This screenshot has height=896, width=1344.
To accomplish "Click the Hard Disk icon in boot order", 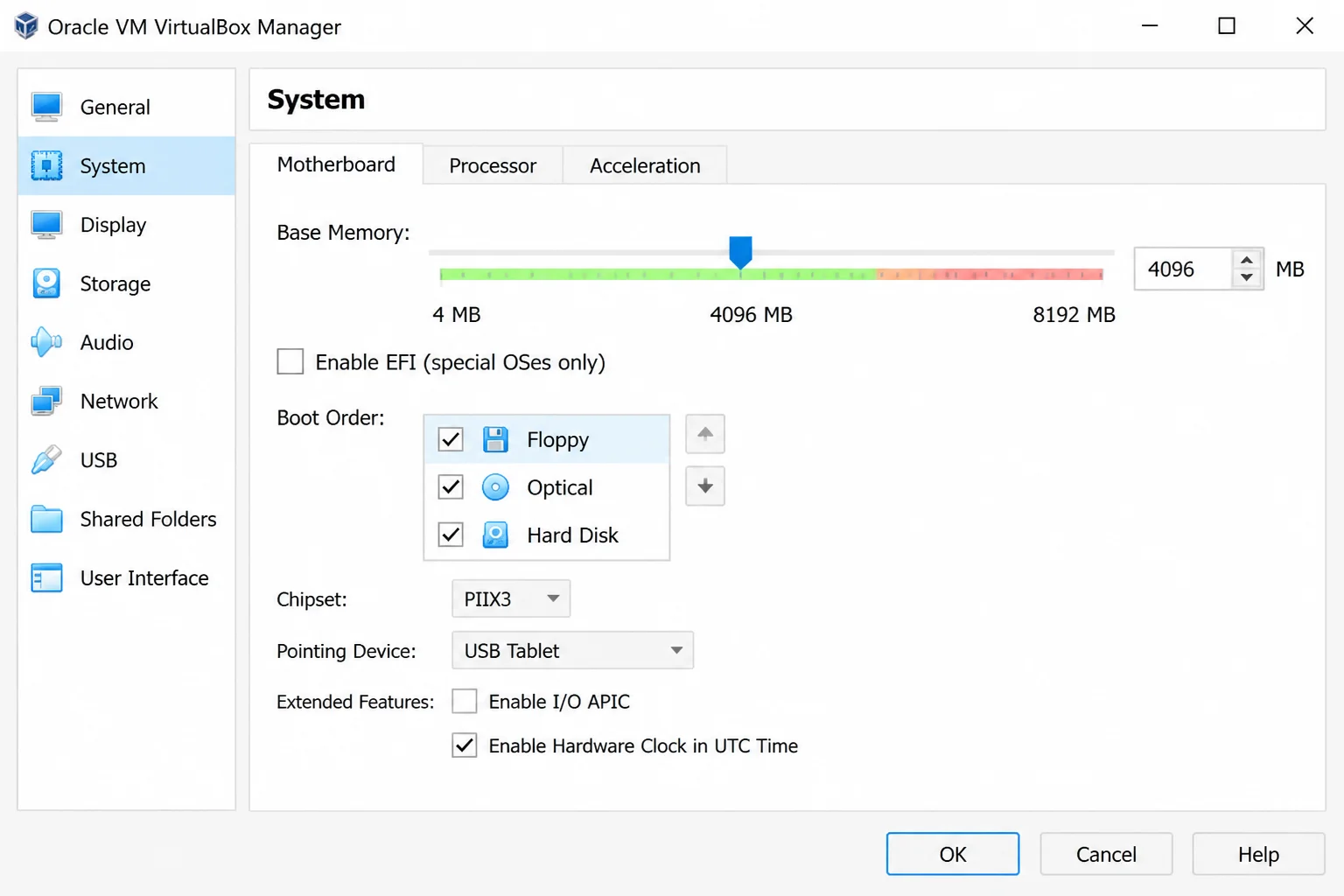I will point(495,535).
